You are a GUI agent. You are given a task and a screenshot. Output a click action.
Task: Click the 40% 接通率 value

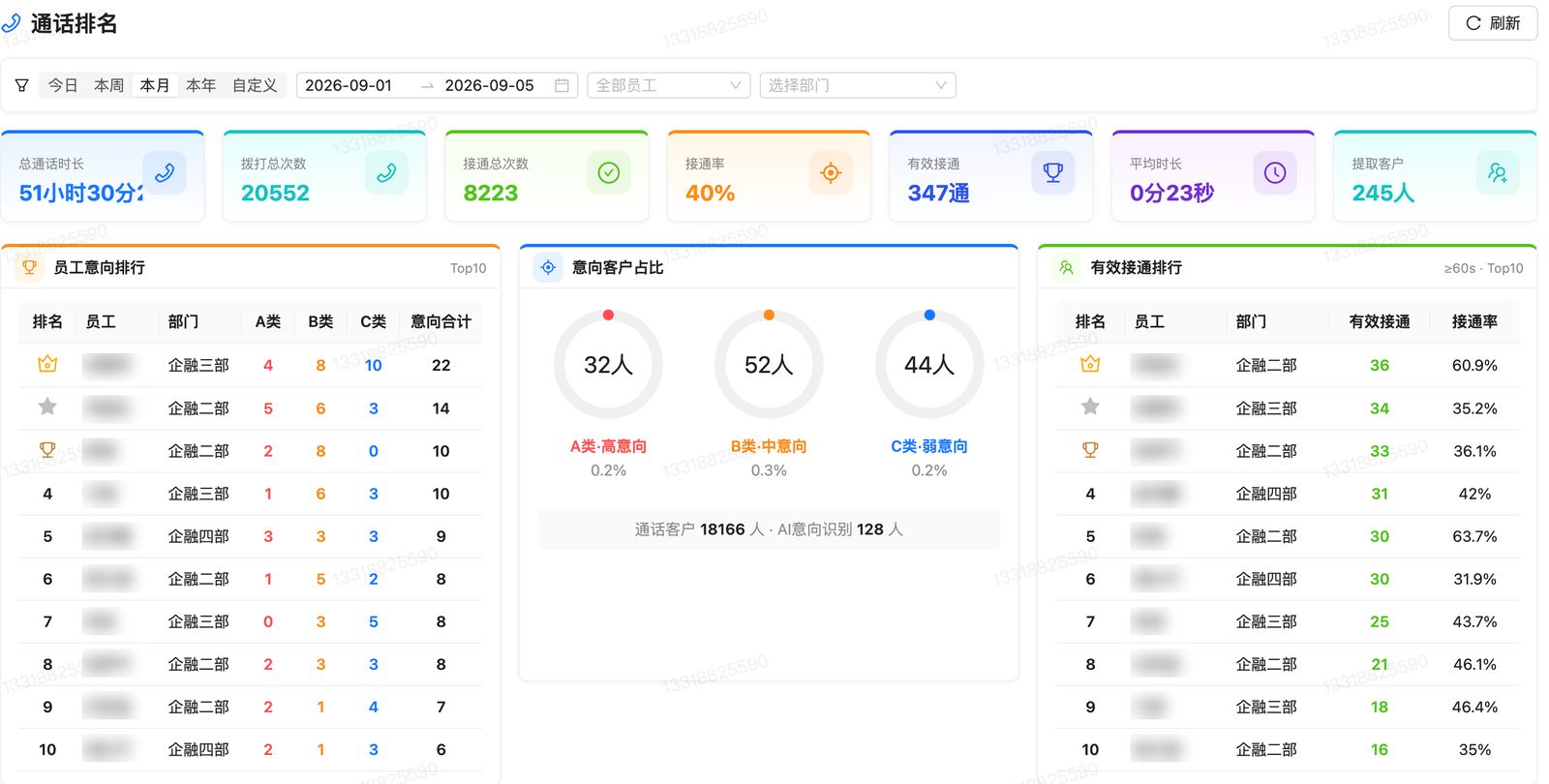point(710,193)
